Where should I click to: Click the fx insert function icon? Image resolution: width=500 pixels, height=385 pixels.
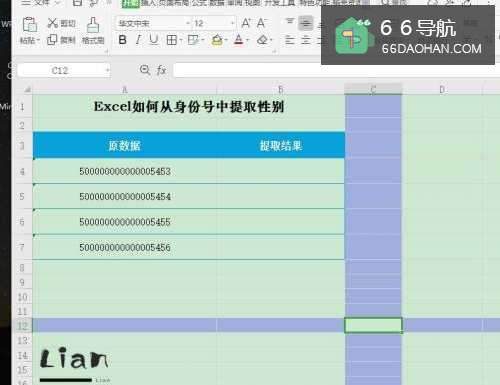(x=161, y=70)
